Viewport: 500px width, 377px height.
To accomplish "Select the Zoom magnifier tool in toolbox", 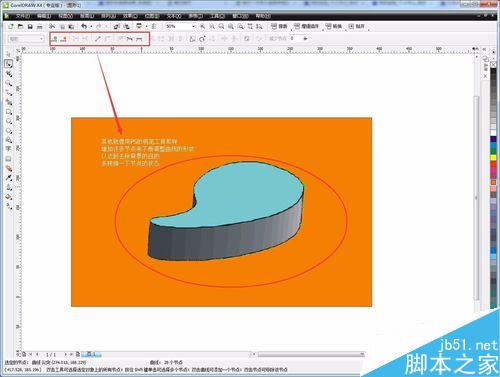I will pos(9,83).
